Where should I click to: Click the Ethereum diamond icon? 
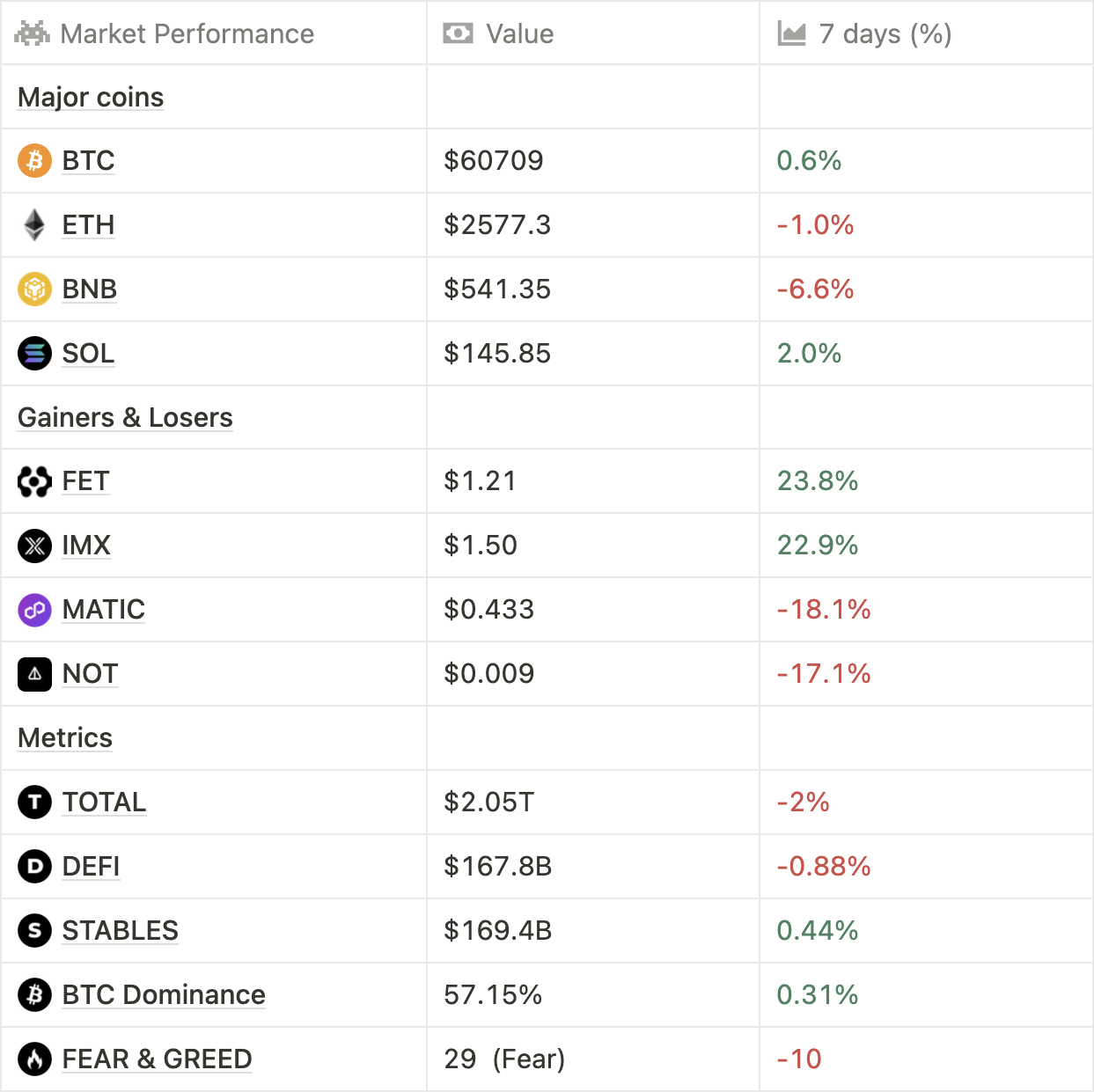tap(34, 225)
